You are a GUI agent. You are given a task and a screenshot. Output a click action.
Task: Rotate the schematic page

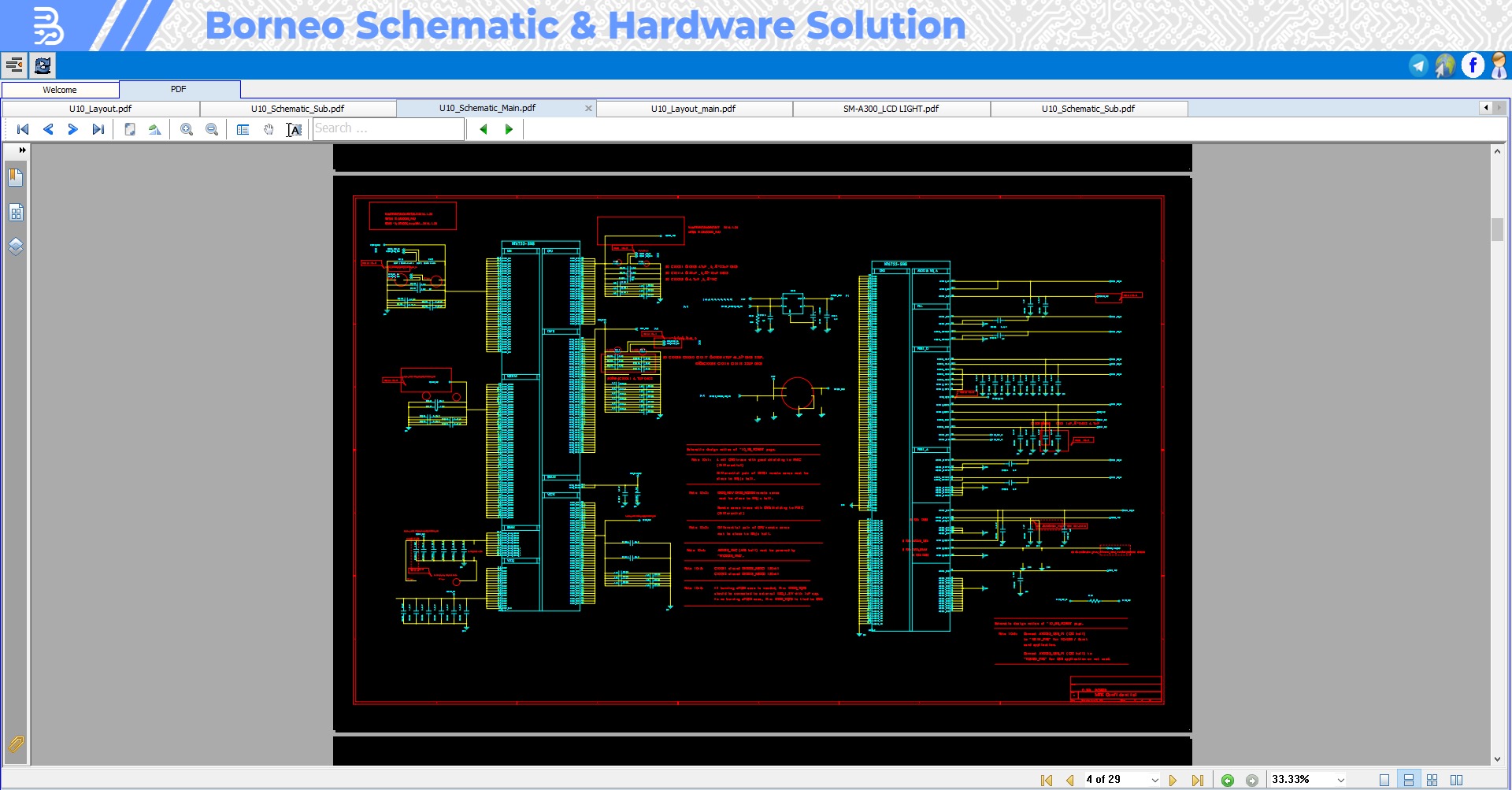[x=153, y=129]
